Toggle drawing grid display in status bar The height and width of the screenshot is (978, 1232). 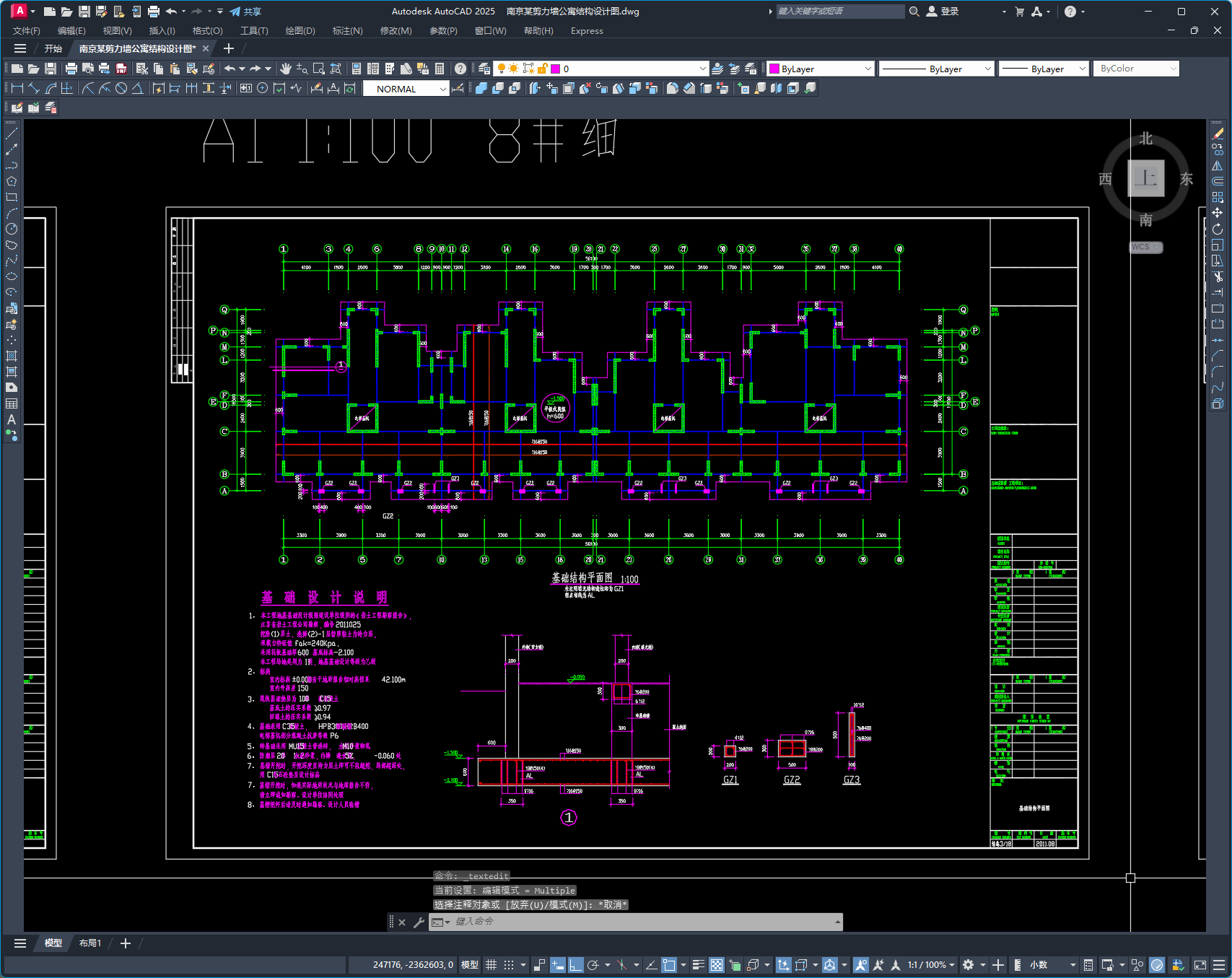pos(492,965)
